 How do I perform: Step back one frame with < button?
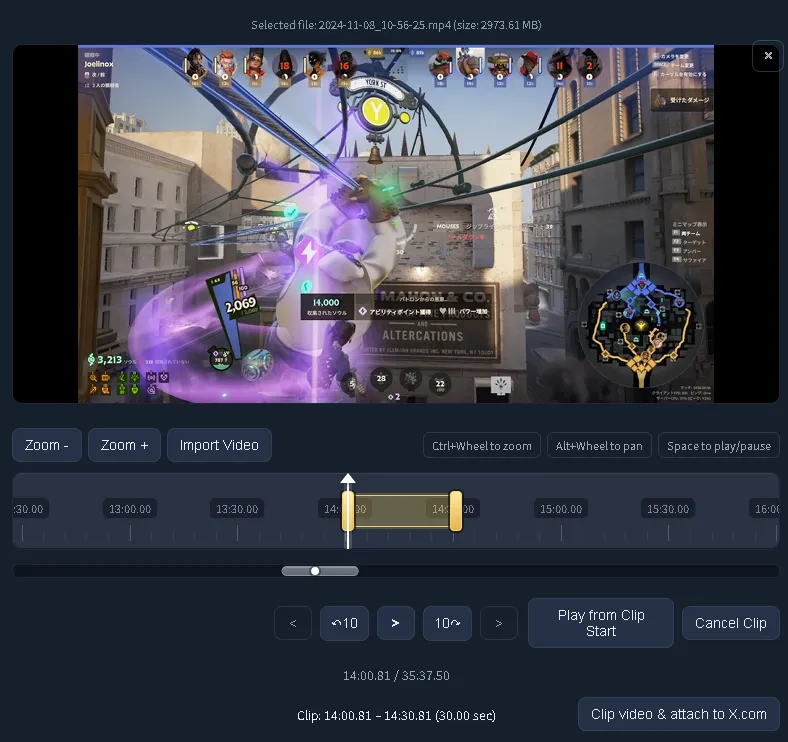pyautogui.click(x=293, y=623)
